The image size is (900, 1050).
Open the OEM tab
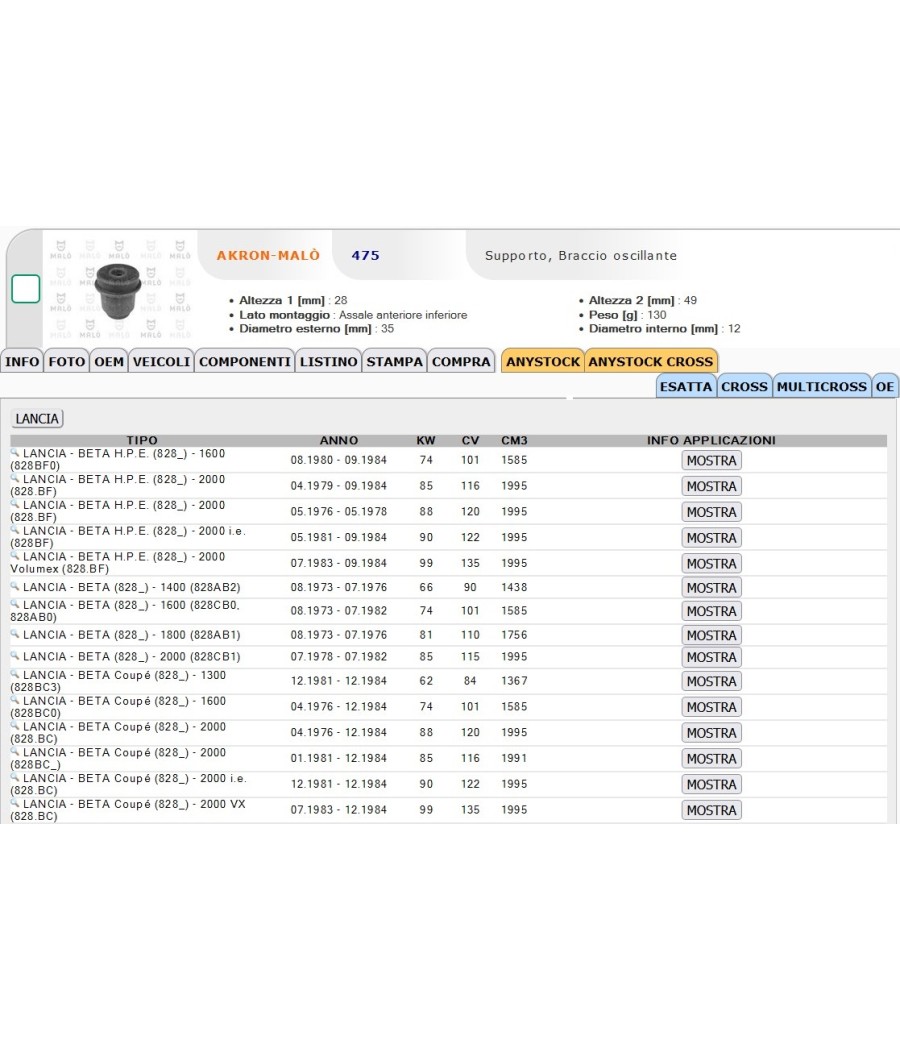[108, 362]
